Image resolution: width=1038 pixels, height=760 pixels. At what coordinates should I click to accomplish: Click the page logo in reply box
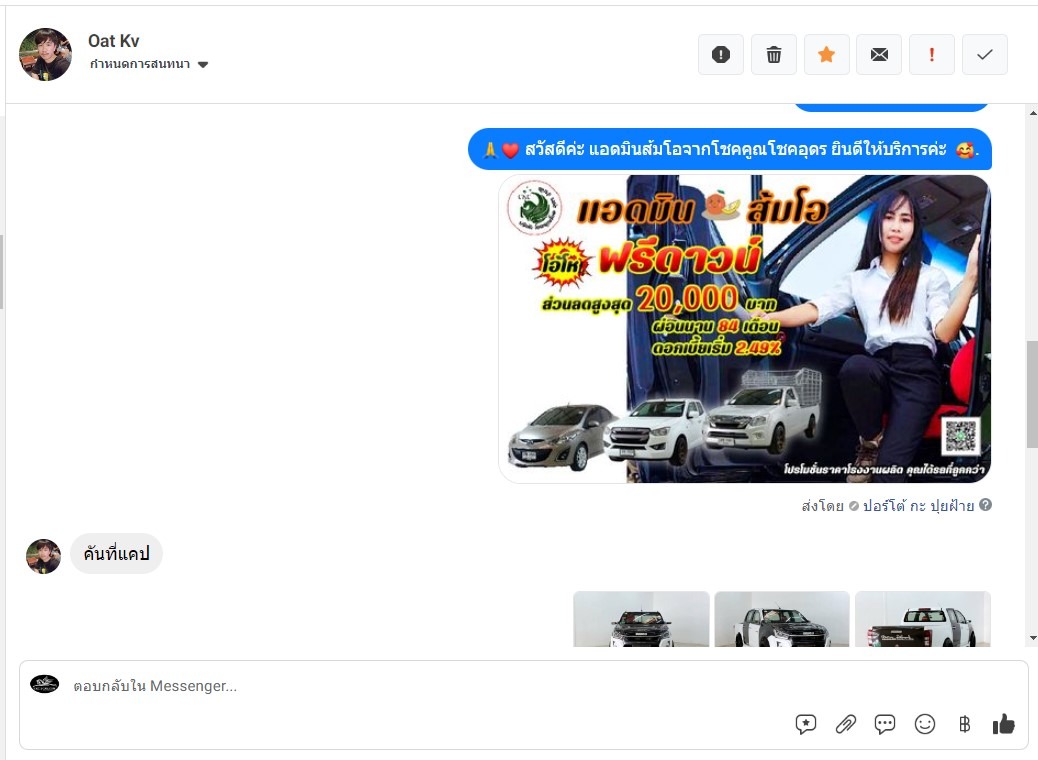[x=44, y=685]
